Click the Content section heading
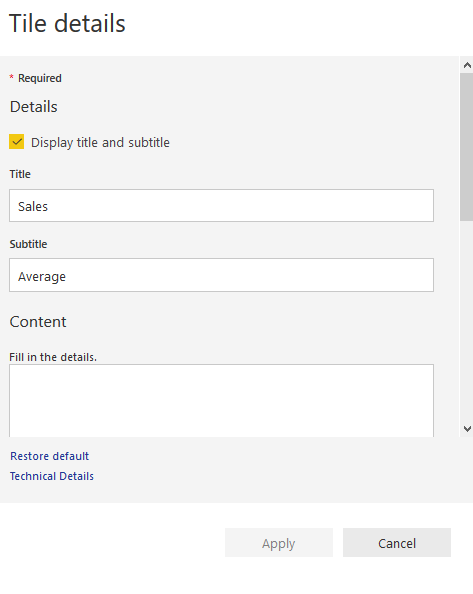This screenshot has width=473, height=594. click(38, 322)
